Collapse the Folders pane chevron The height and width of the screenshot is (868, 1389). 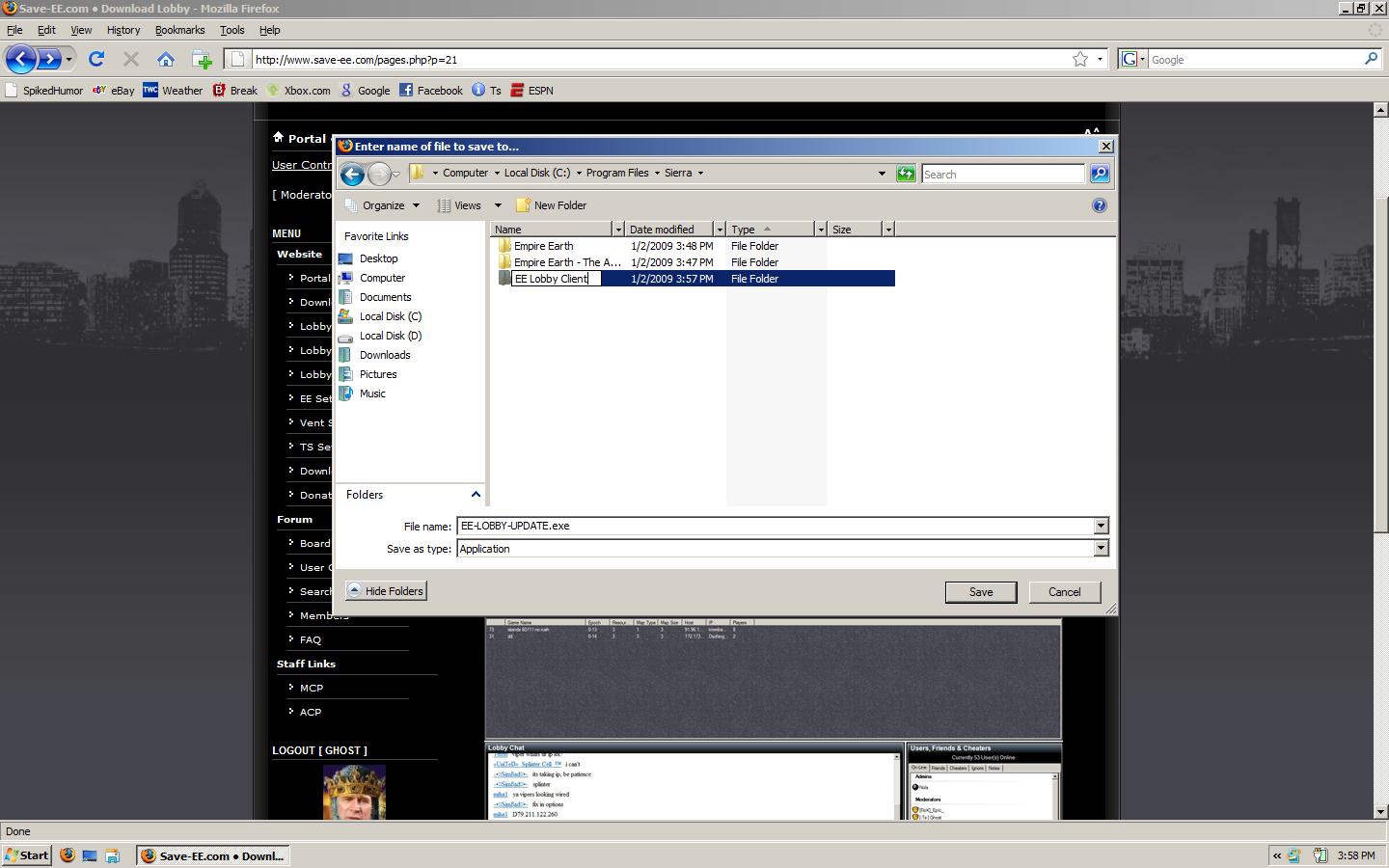tap(476, 495)
